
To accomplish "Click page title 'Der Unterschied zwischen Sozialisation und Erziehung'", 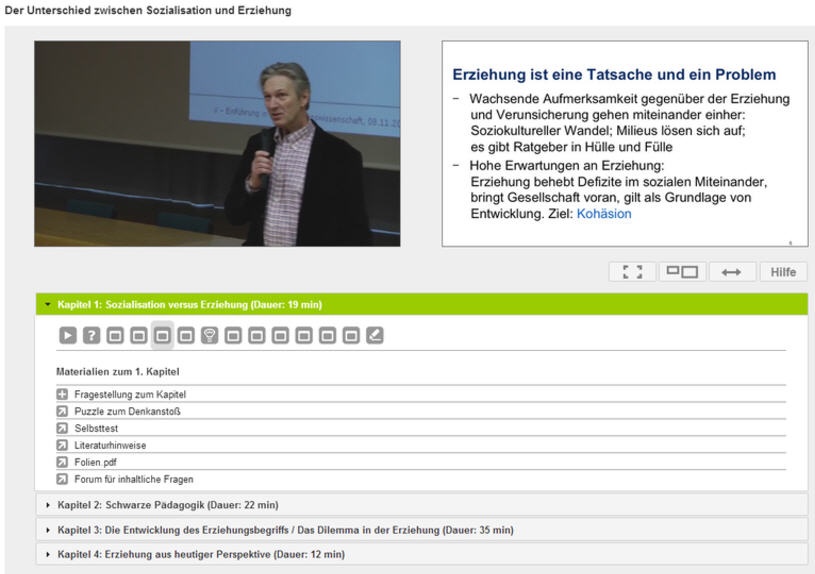I will pyautogui.click(x=148, y=10).
